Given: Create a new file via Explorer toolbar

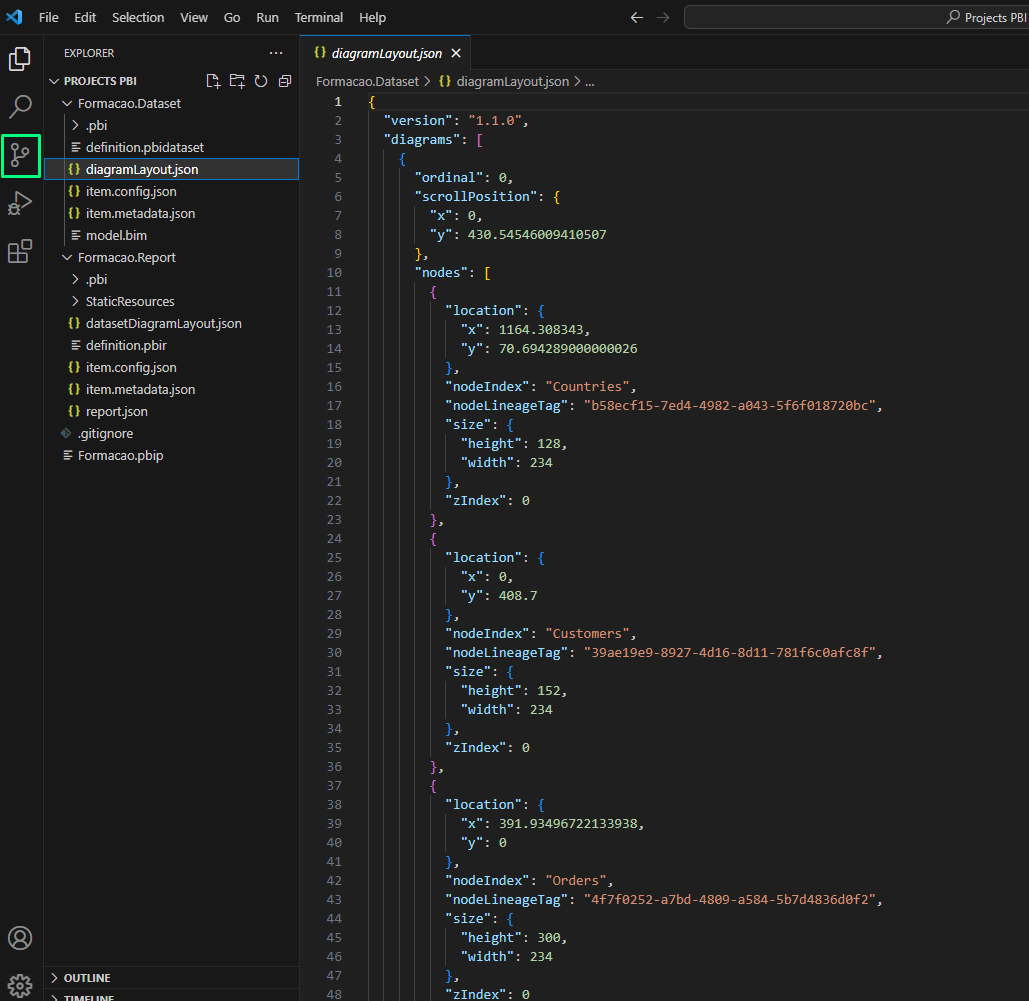Looking at the screenshot, I should tap(213, 81).
